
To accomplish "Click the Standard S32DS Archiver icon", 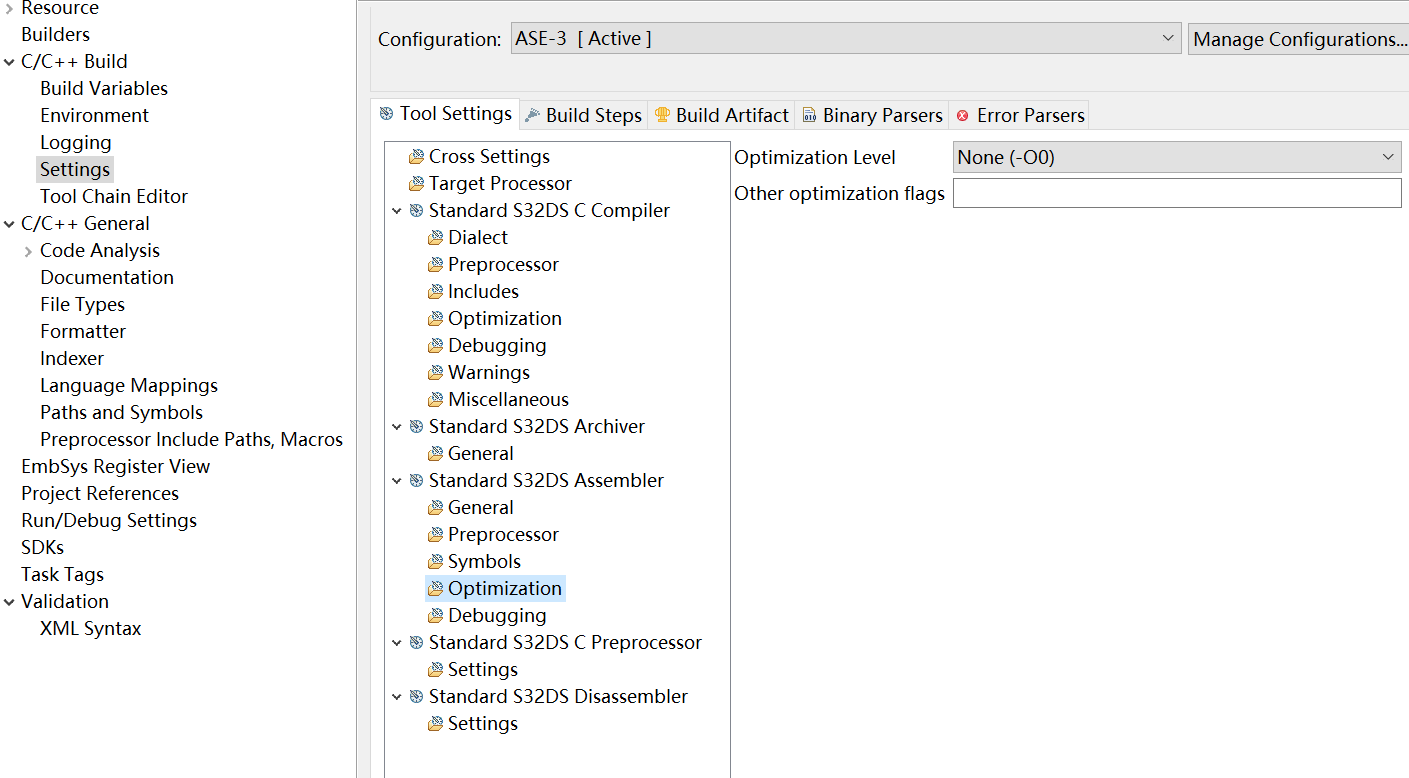I will click(x=416, y=427).
